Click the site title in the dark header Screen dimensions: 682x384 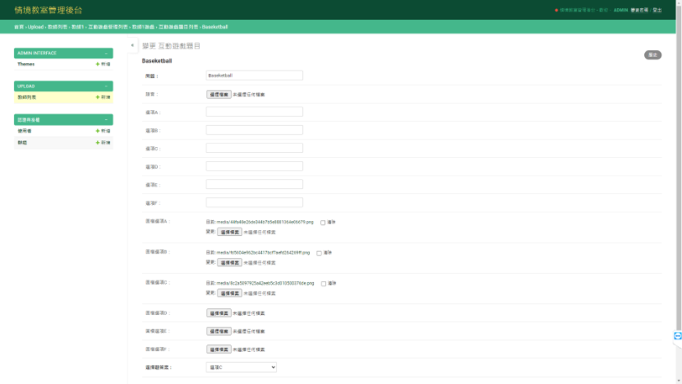coord(48,10)
